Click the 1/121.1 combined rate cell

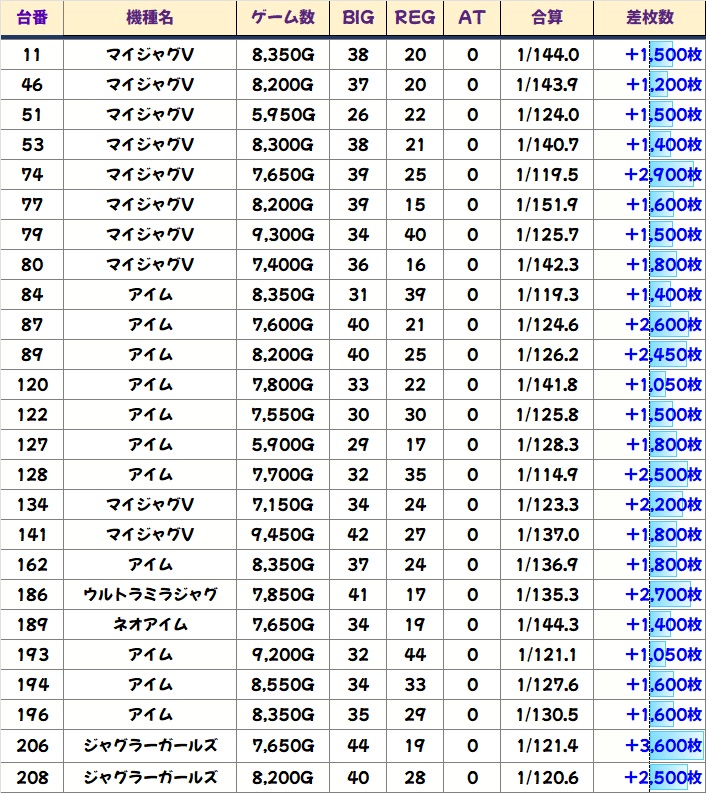[547, 655]
